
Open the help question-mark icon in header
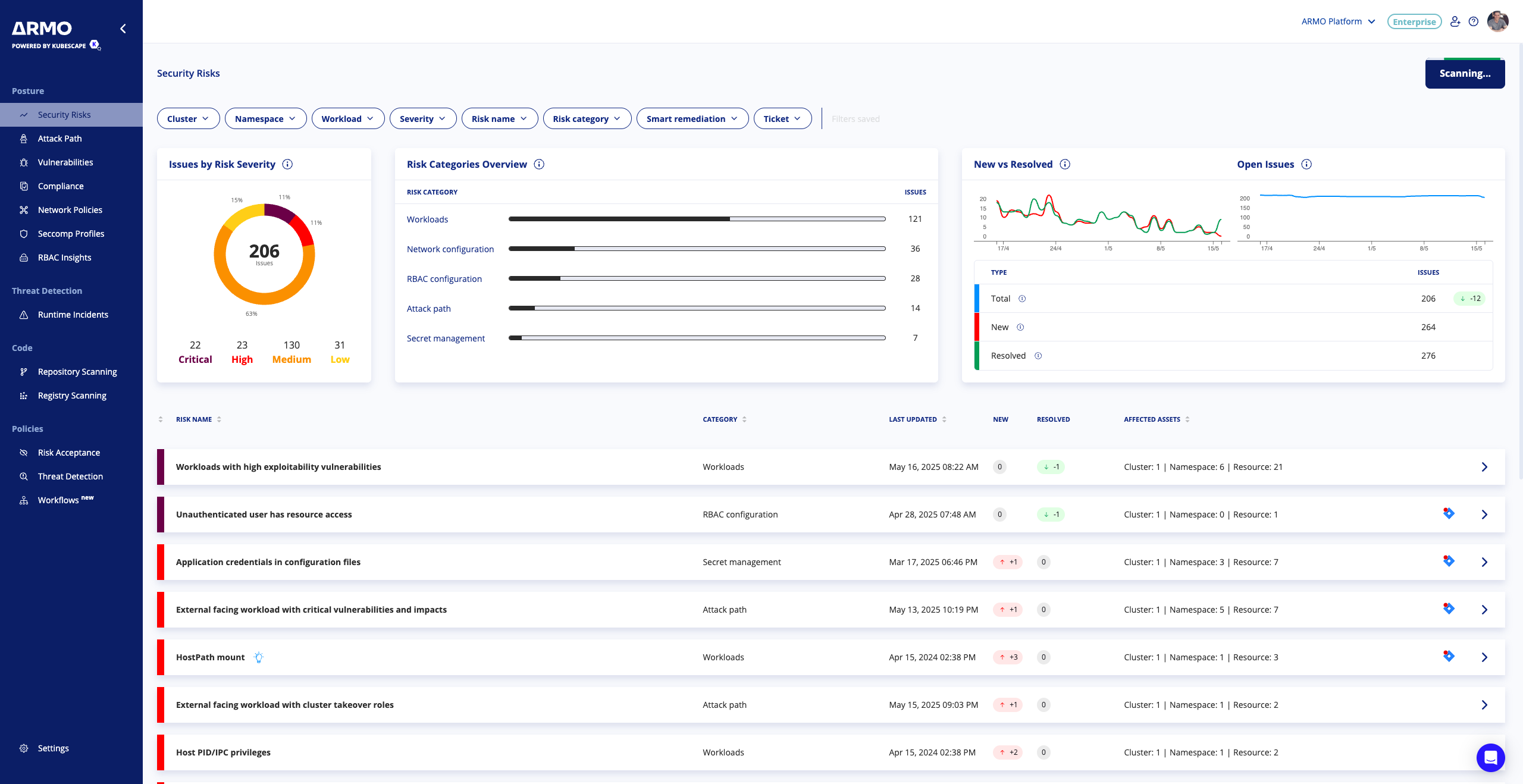click(1473, 21)
